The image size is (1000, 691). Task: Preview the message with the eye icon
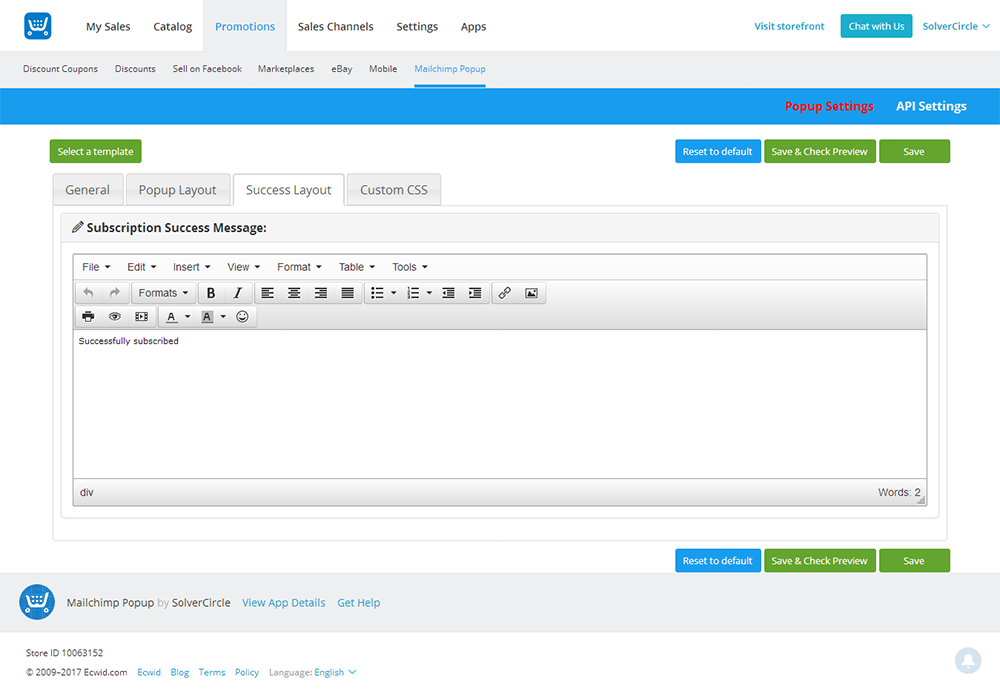115,316
